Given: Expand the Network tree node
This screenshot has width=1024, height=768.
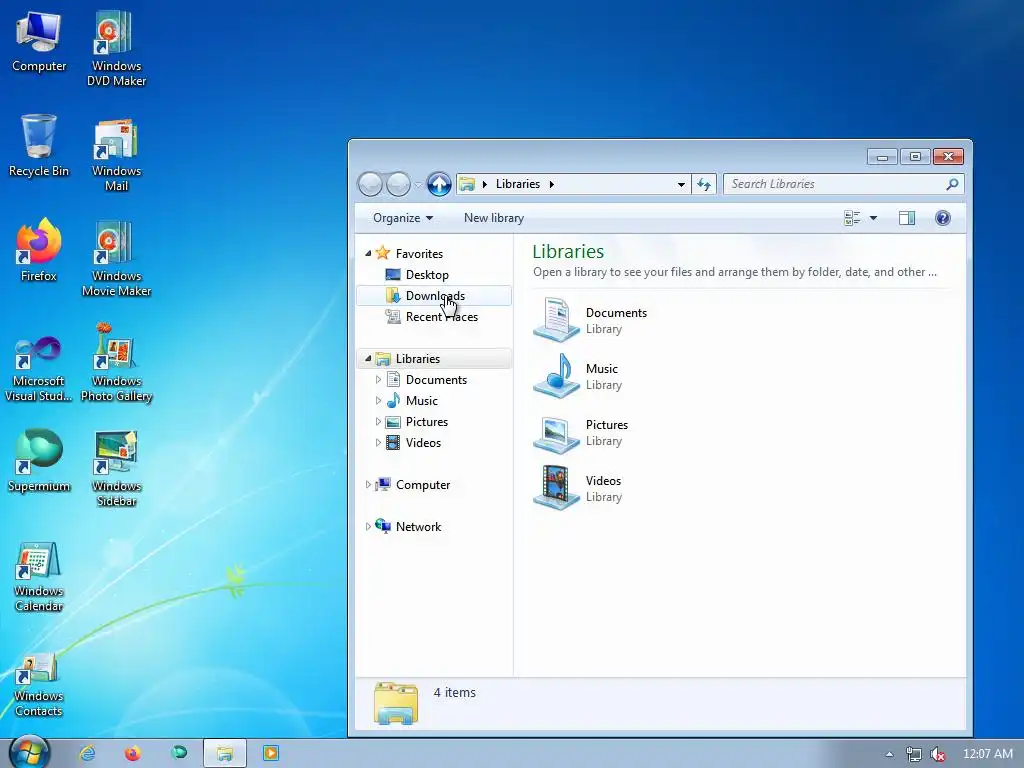Looking at the screenshot, I should (368, 526).
